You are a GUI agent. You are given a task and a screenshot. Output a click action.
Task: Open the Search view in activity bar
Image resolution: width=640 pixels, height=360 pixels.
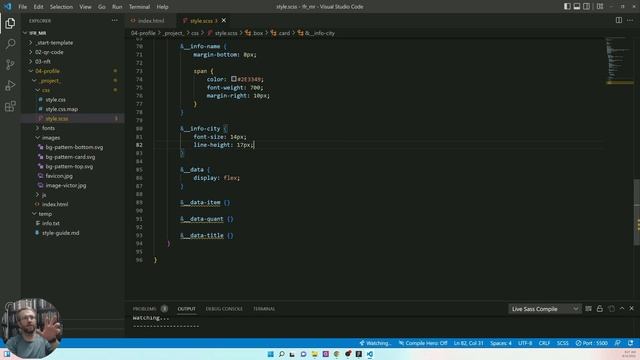click(x=10, y=44)
